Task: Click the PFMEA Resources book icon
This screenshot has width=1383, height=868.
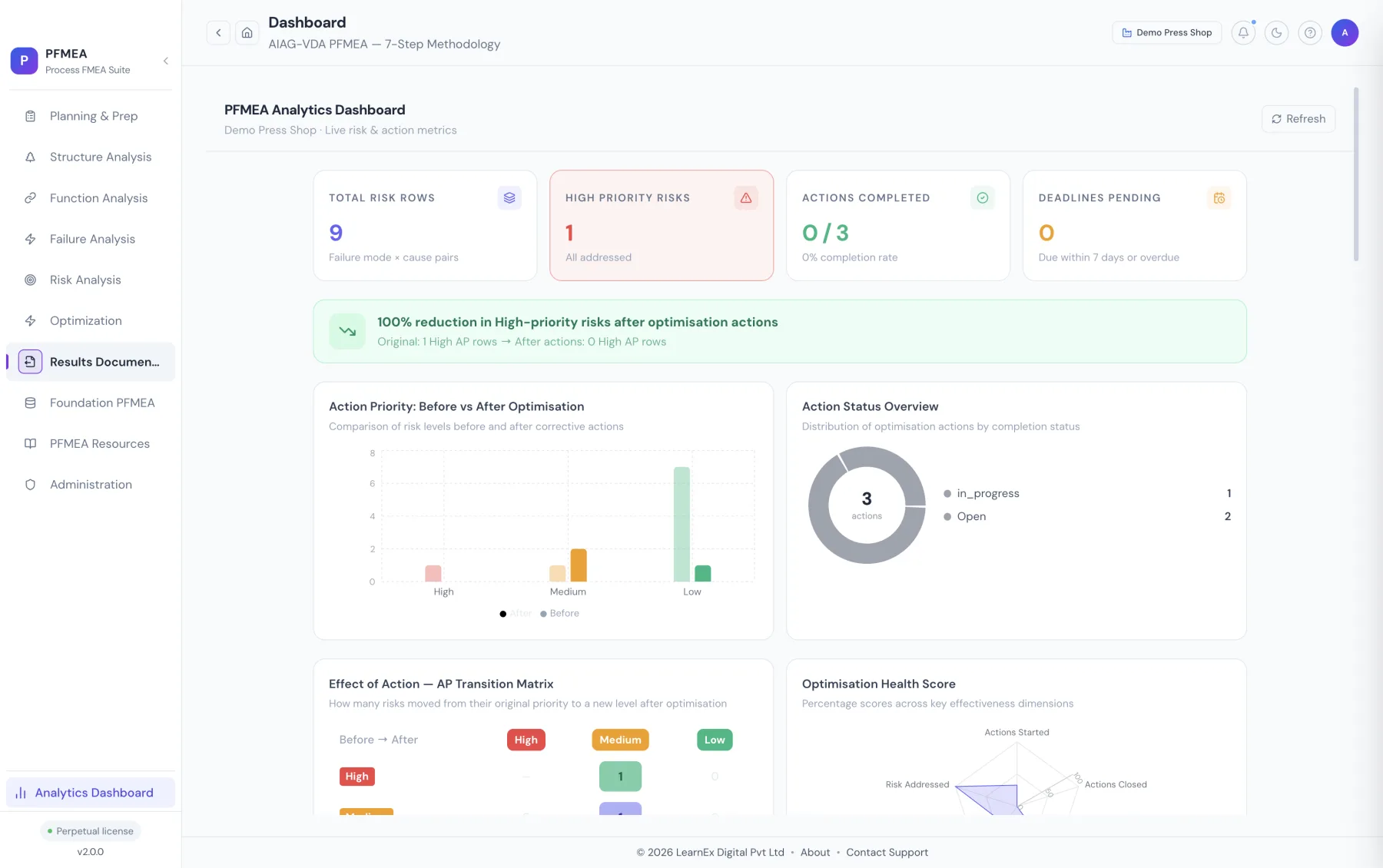Action: point(31,443)
